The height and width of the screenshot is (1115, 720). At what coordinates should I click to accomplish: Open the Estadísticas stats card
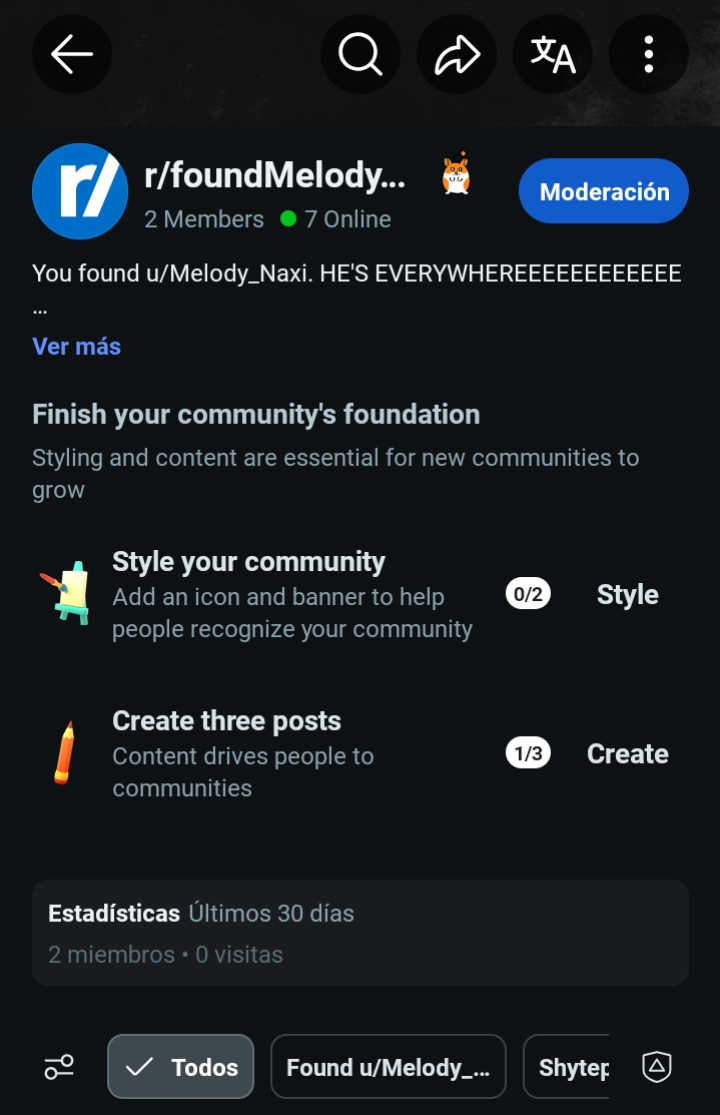point(360,933)
